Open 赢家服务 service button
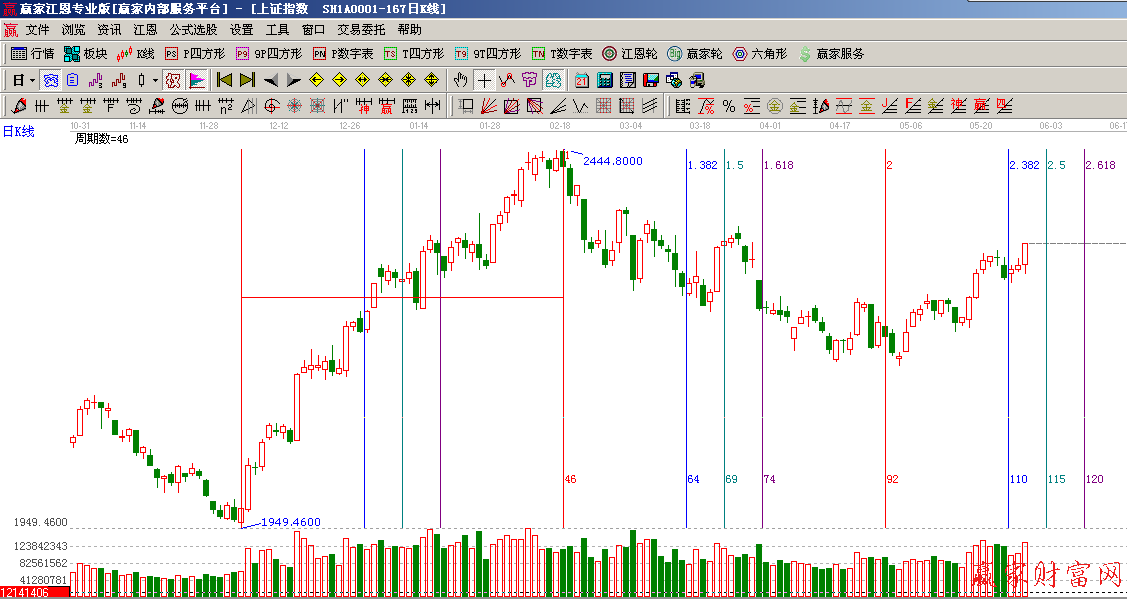The height and width of the screenshot is (599, 1127). point(831,54)
